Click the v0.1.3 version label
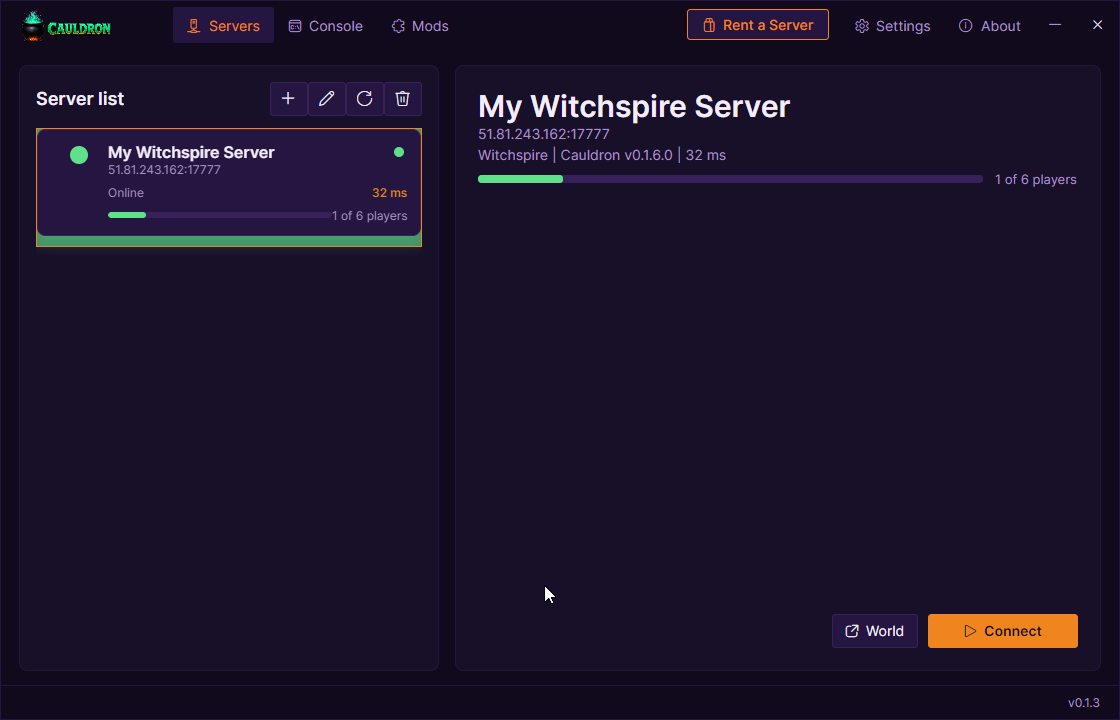The image size is (1120, 720). click(1084, 703)
